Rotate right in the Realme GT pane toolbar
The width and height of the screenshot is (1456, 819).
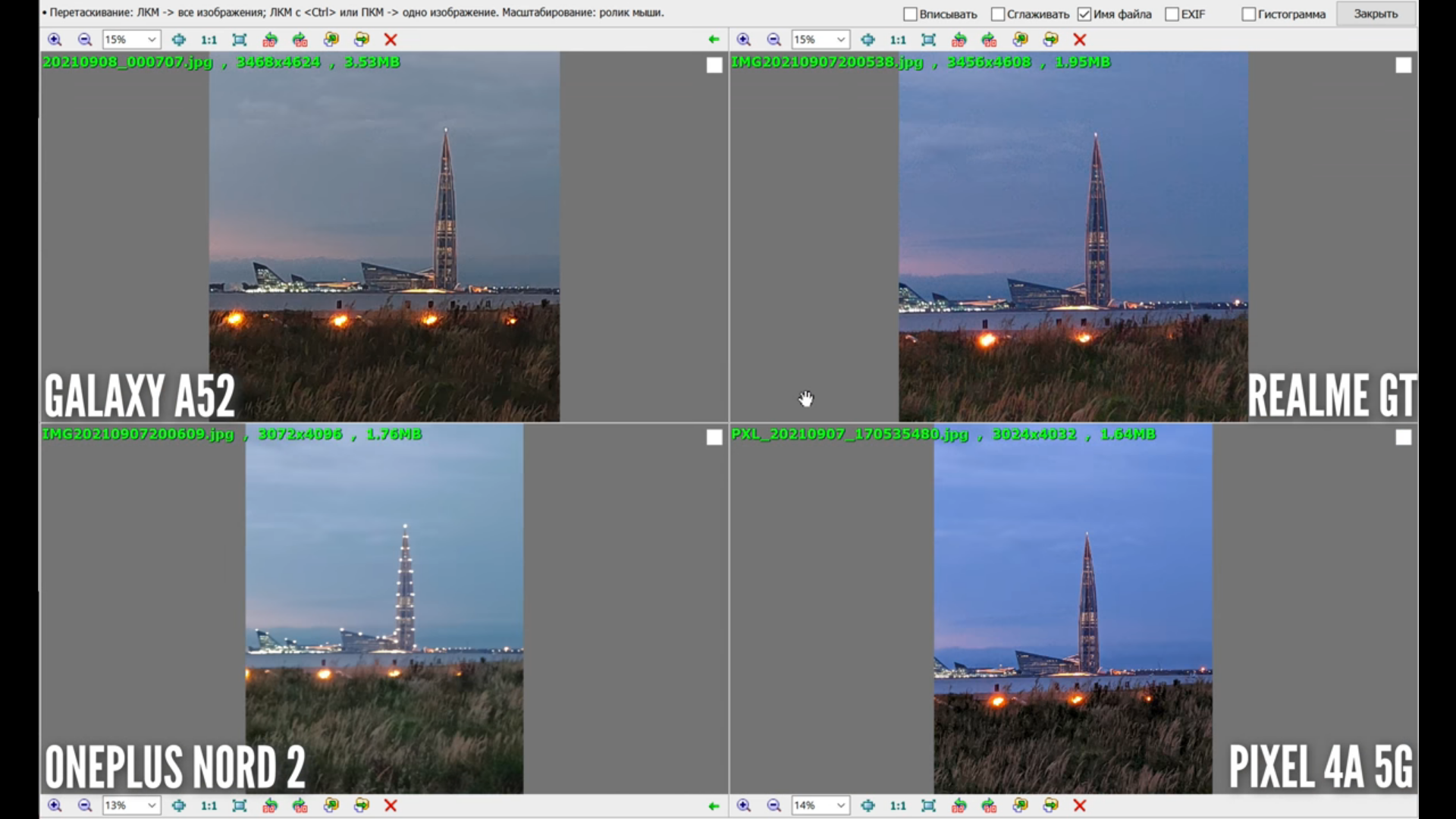(989, 39)
